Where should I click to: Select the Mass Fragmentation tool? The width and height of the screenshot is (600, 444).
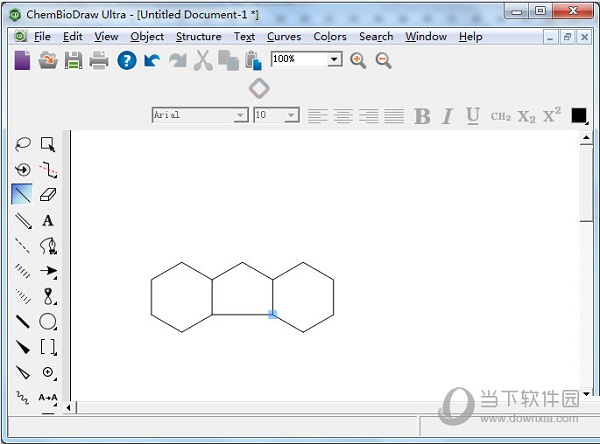48,170
